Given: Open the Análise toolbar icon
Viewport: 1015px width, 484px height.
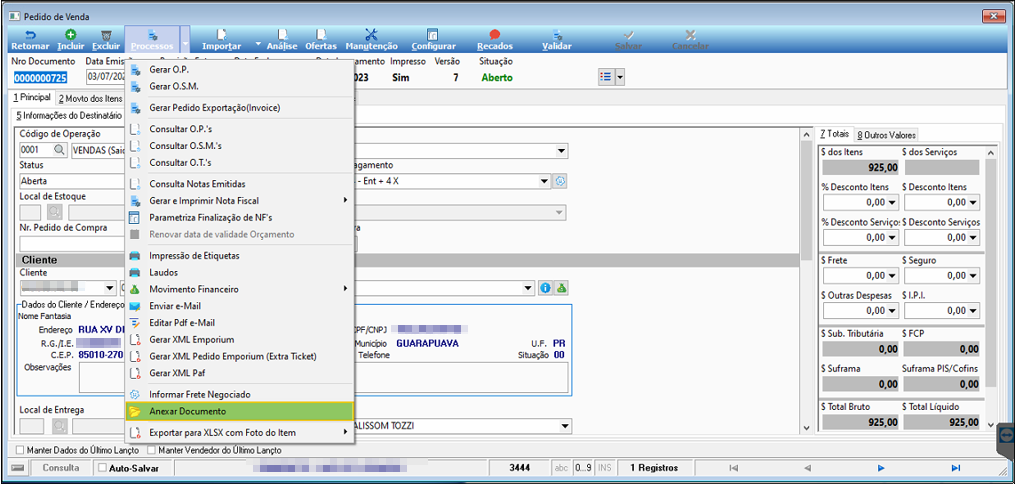Looking at the screenshot, I should (282, 35).
